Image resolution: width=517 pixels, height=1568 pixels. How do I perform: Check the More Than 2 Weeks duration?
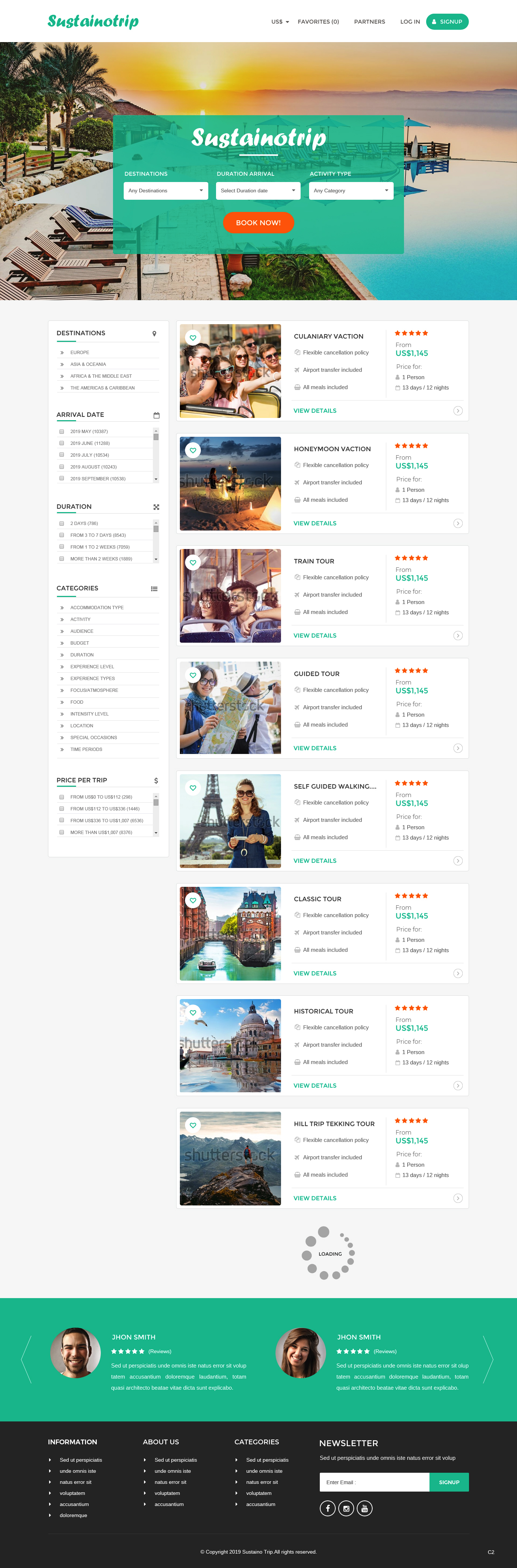click(x=62, y=559)
